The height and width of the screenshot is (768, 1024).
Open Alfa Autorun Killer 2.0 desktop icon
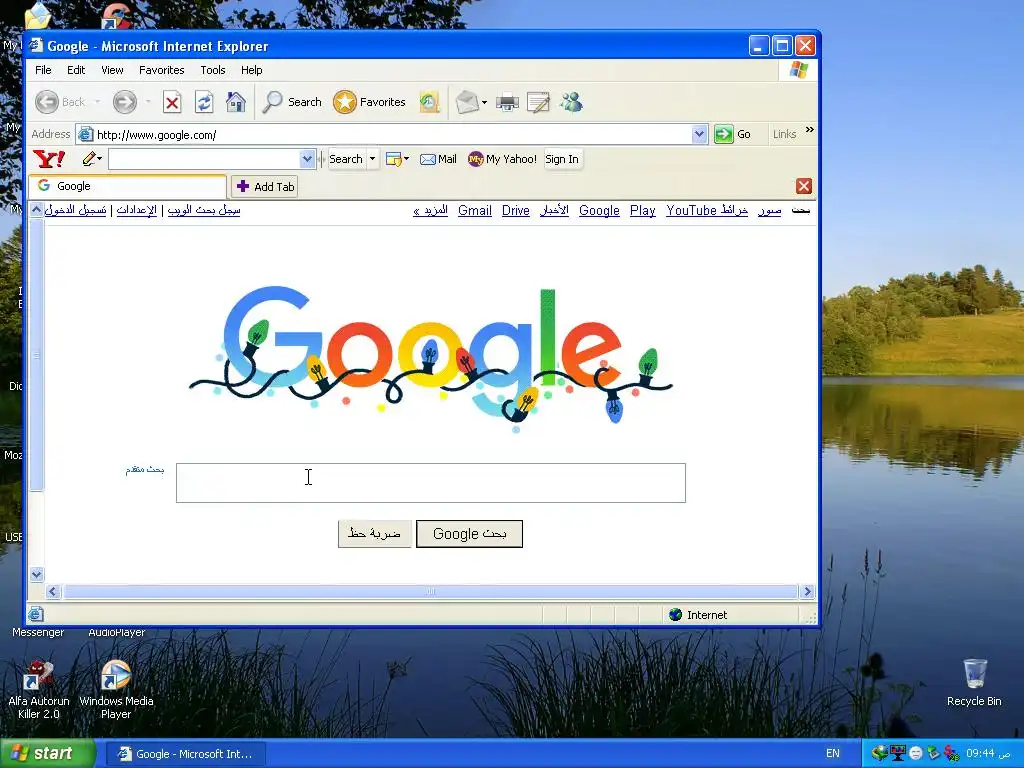click(x=39, y=688)
